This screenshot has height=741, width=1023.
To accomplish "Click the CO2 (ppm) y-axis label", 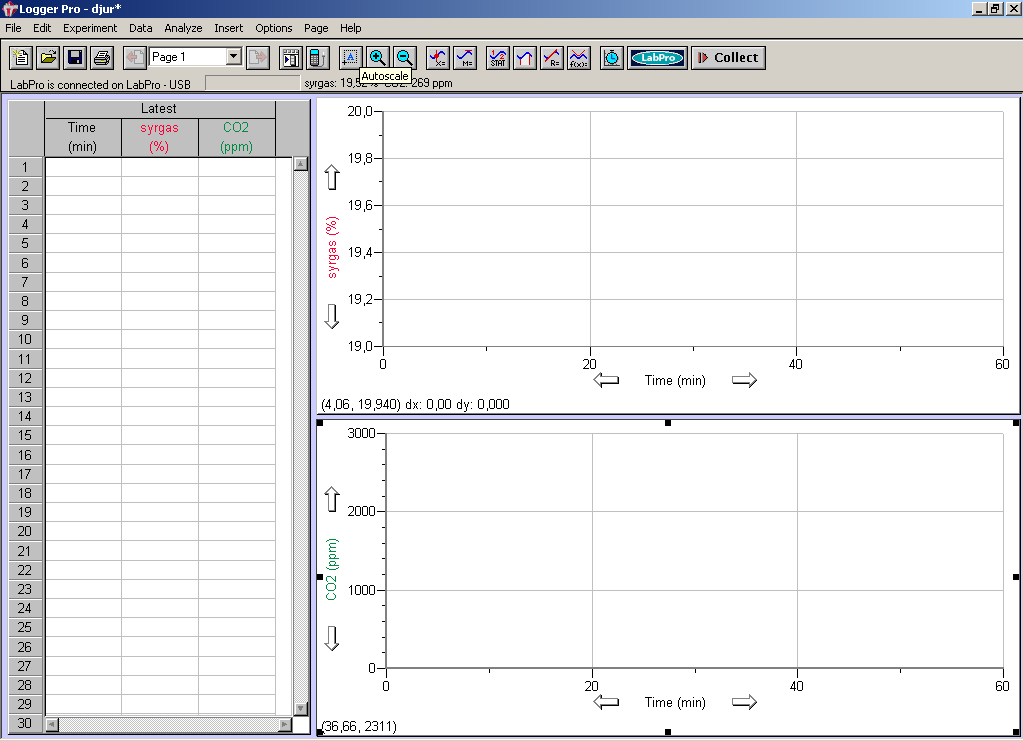I will tap(332, 569).
